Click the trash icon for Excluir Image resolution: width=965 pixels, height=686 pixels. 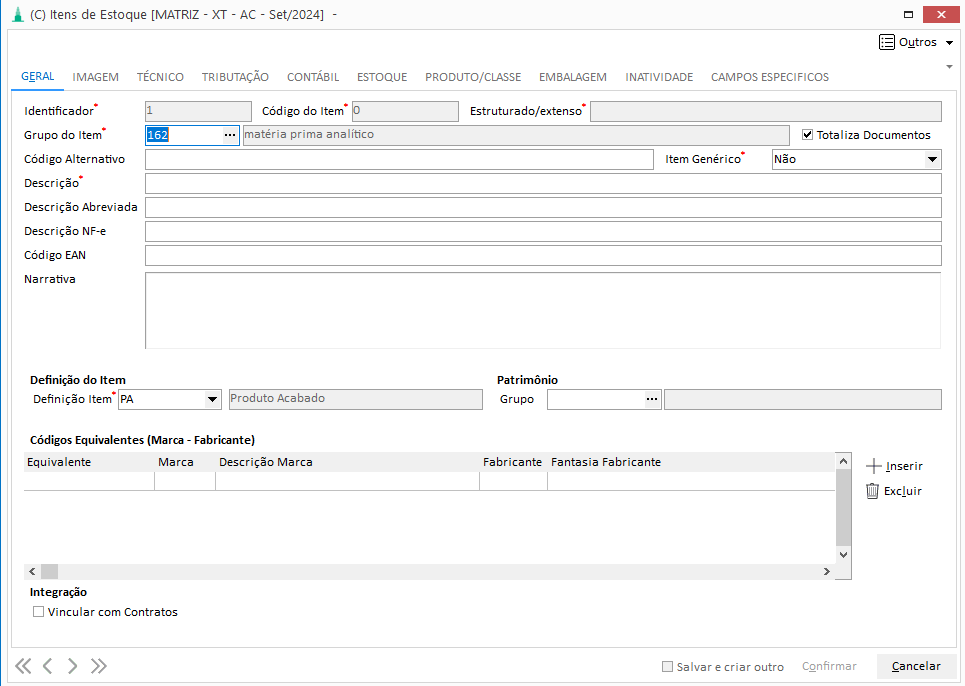tap(872, 491)
